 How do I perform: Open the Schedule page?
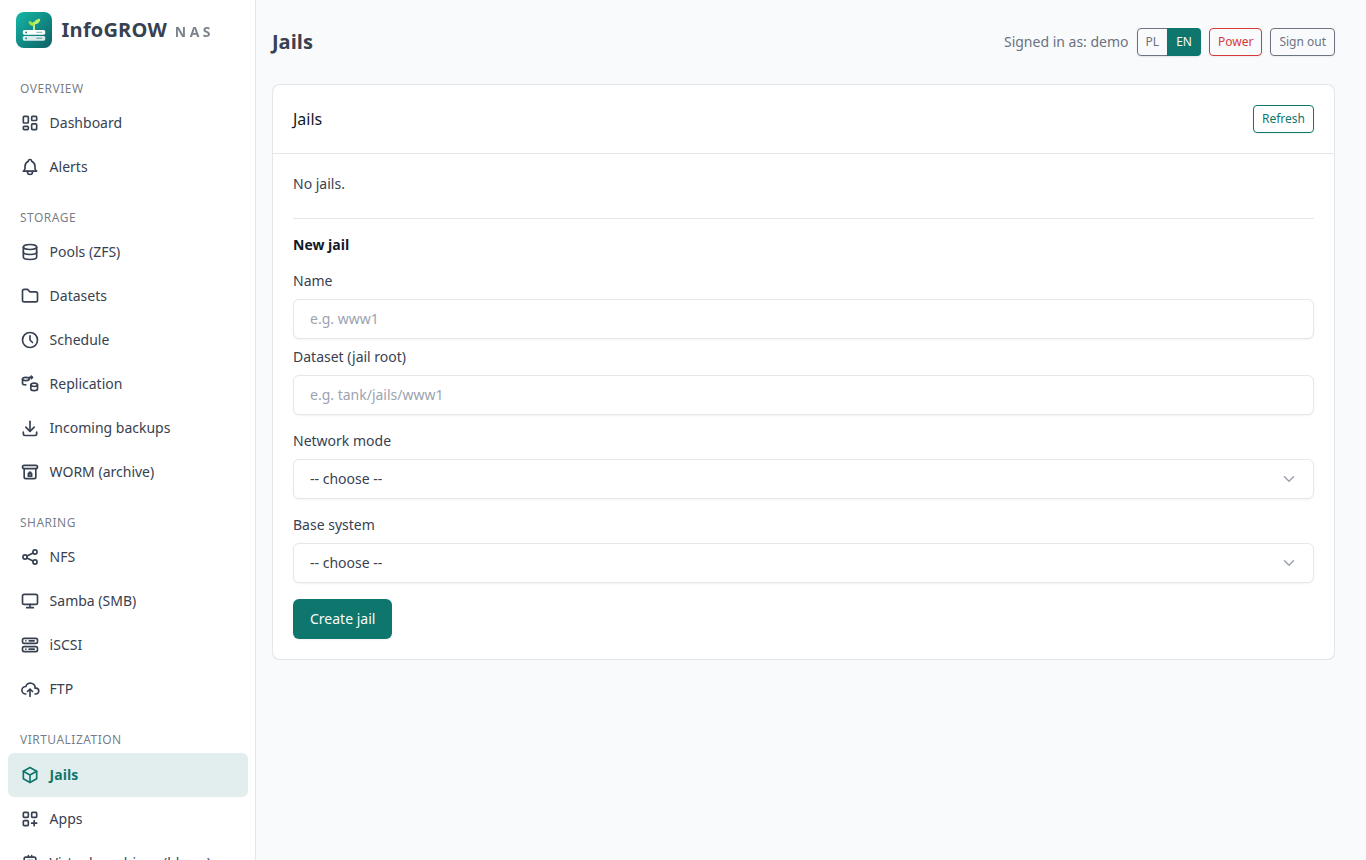pyautogui.click(x=128, y=340)
